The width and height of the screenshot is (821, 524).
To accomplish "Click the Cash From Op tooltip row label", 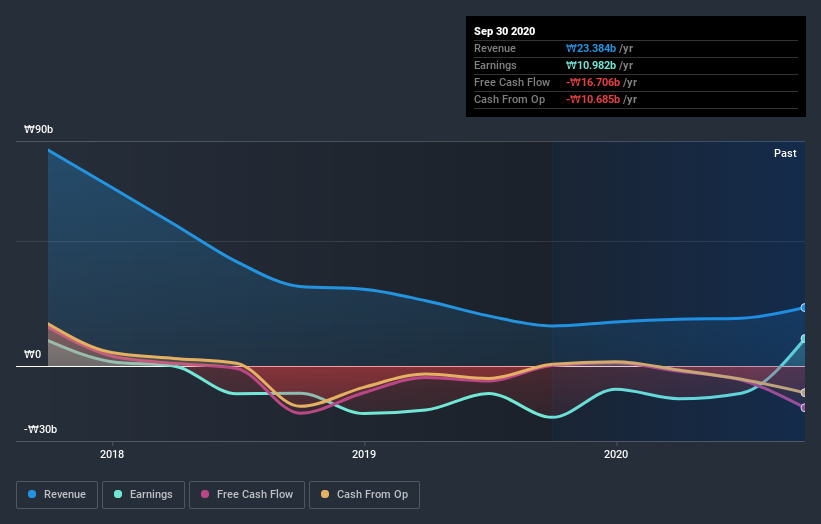I will (x=509, y=99).
